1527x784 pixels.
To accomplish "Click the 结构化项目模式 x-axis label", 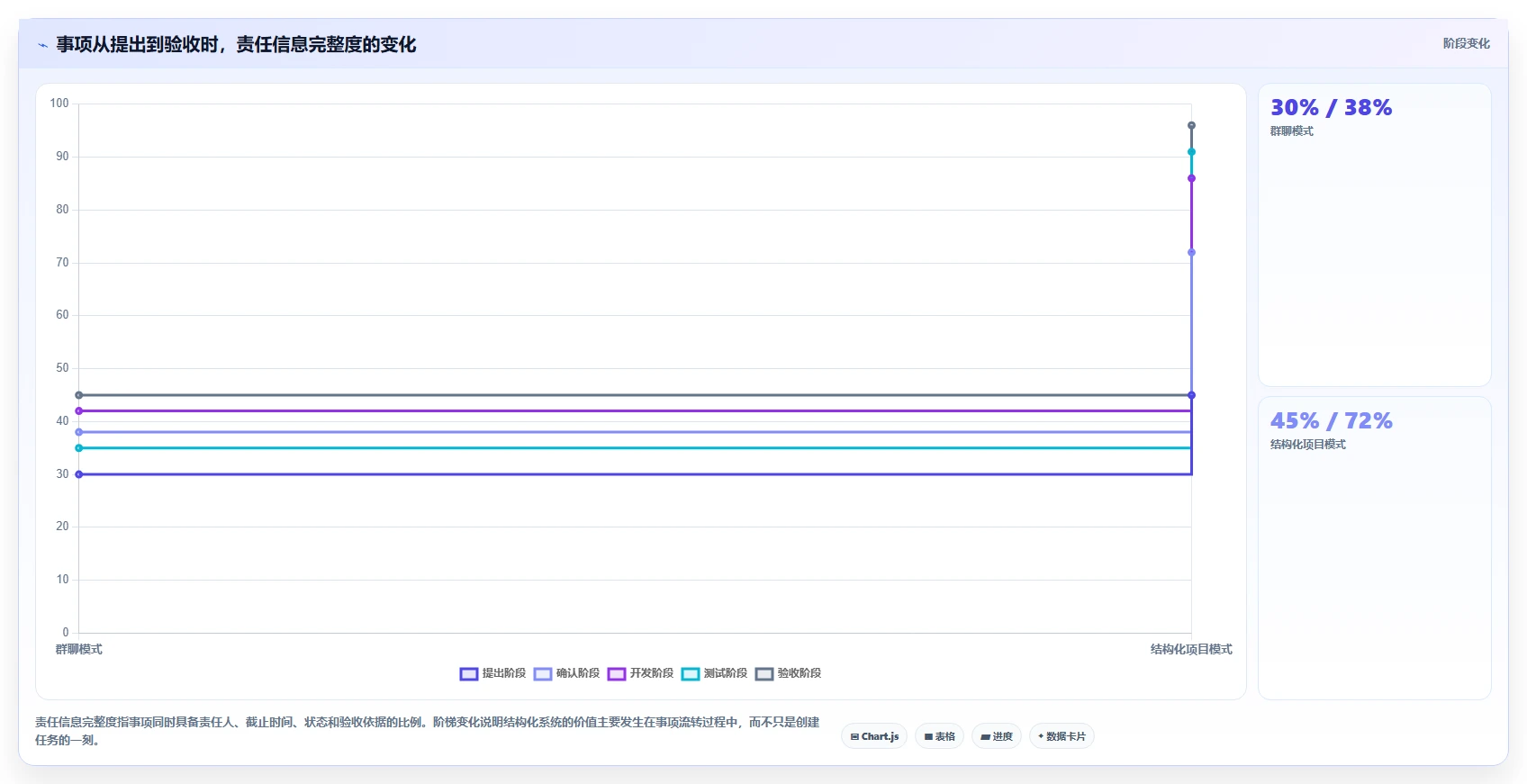I will pos(1191,649).
